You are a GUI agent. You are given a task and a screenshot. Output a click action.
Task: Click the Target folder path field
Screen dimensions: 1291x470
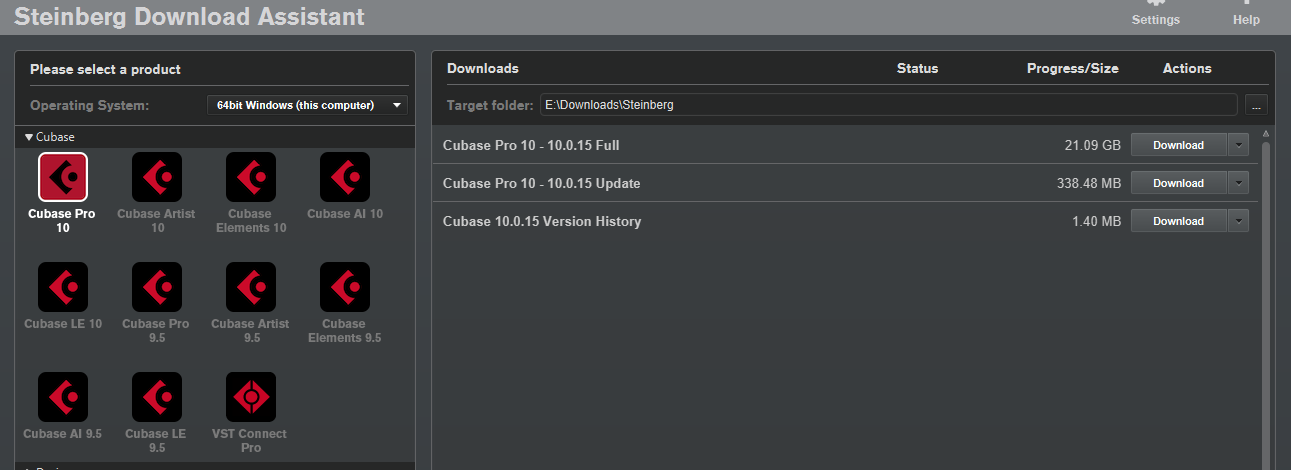(888, 105)
